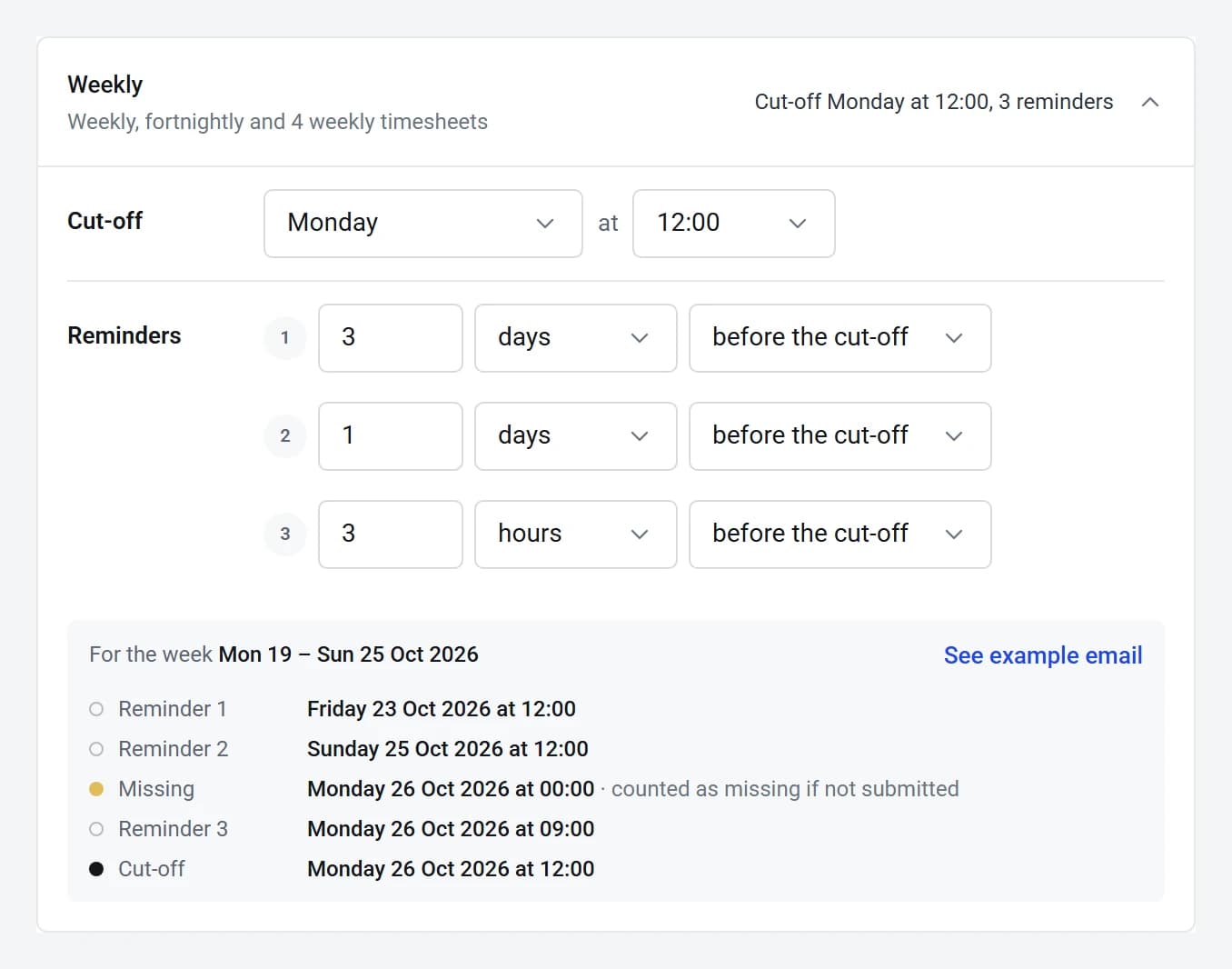Image resolution: width=1232 pixels, height=969 pixels.
Task: Click reminder 1 number input field
Action: 391,338
